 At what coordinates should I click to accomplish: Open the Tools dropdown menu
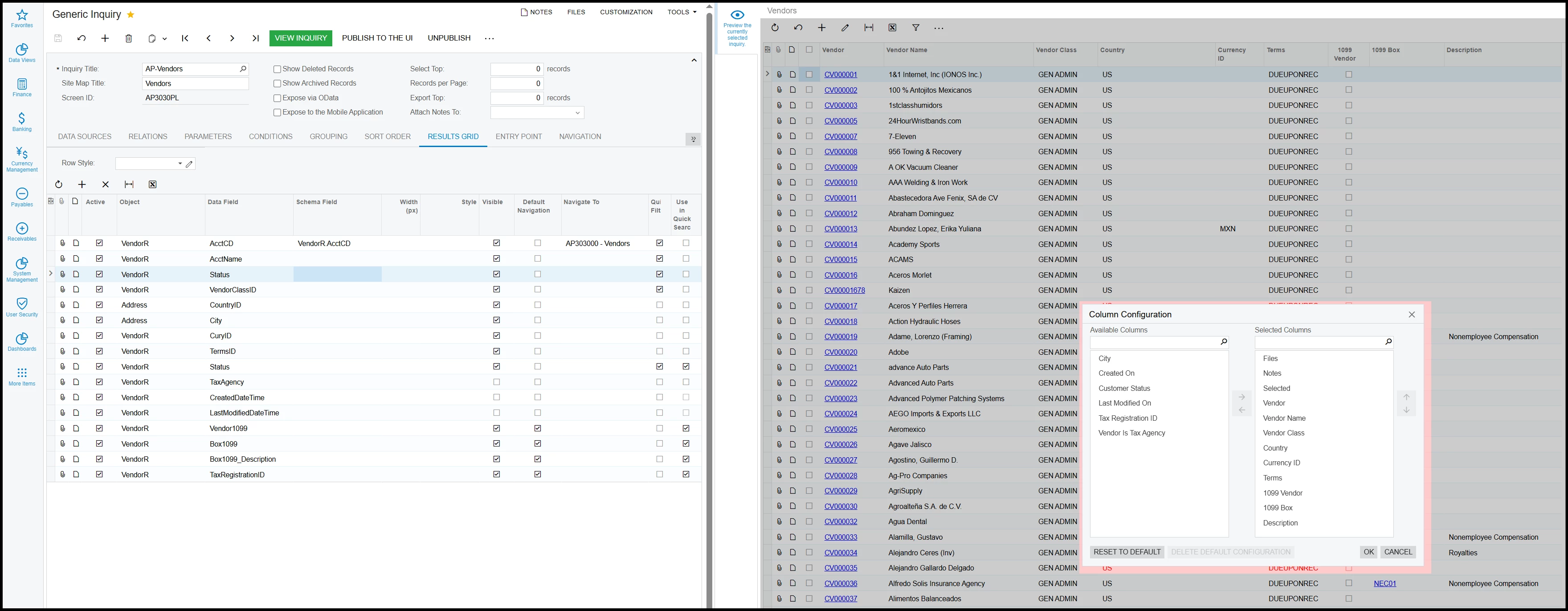click(x=681, y=12)
